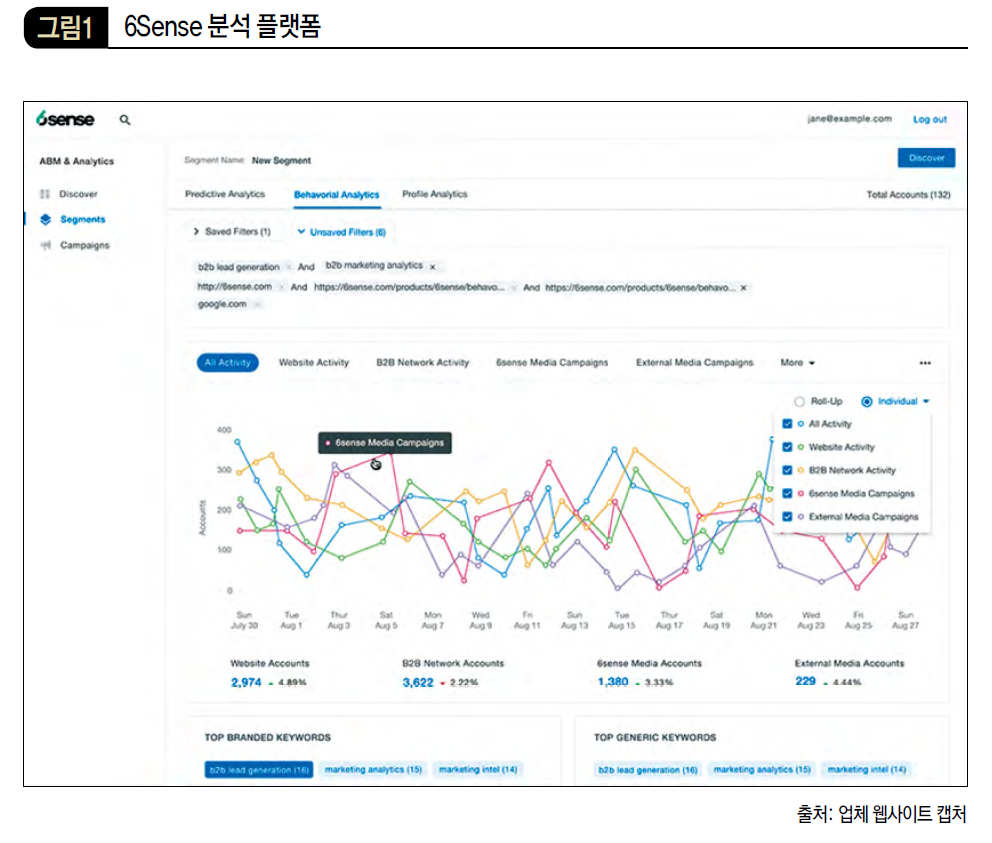Click External Media Accounts value 229
This screenshot has width=992, height=843.
tap(805, 681)
